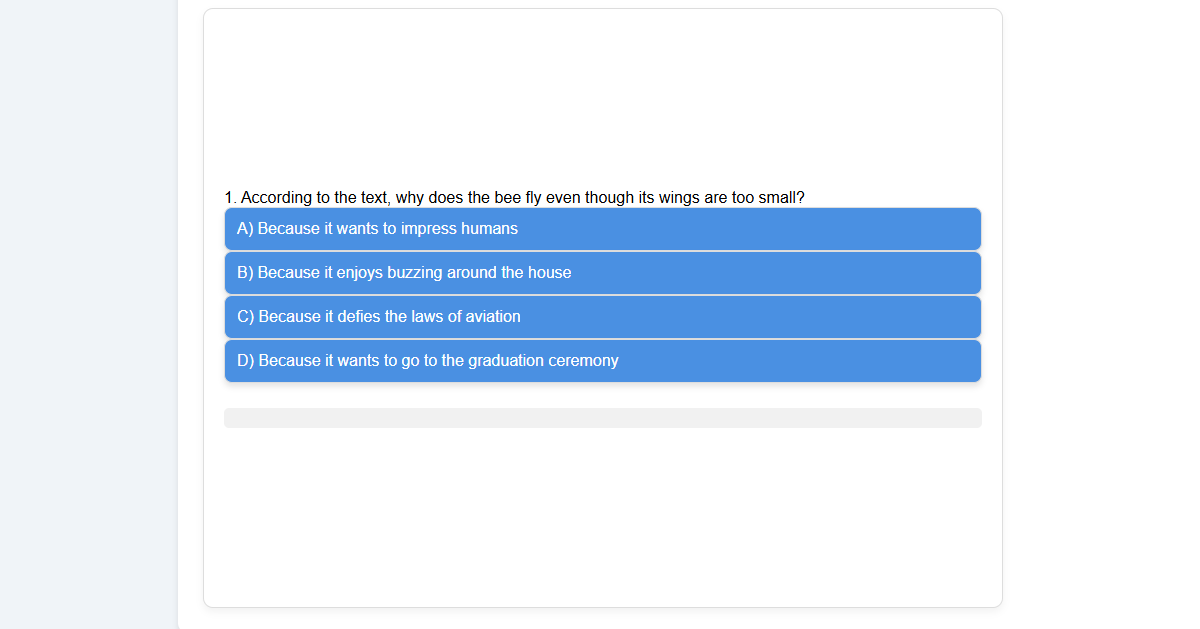Click the white margin right of the quiz card

pyautogui.click(x=1100, y=314)
